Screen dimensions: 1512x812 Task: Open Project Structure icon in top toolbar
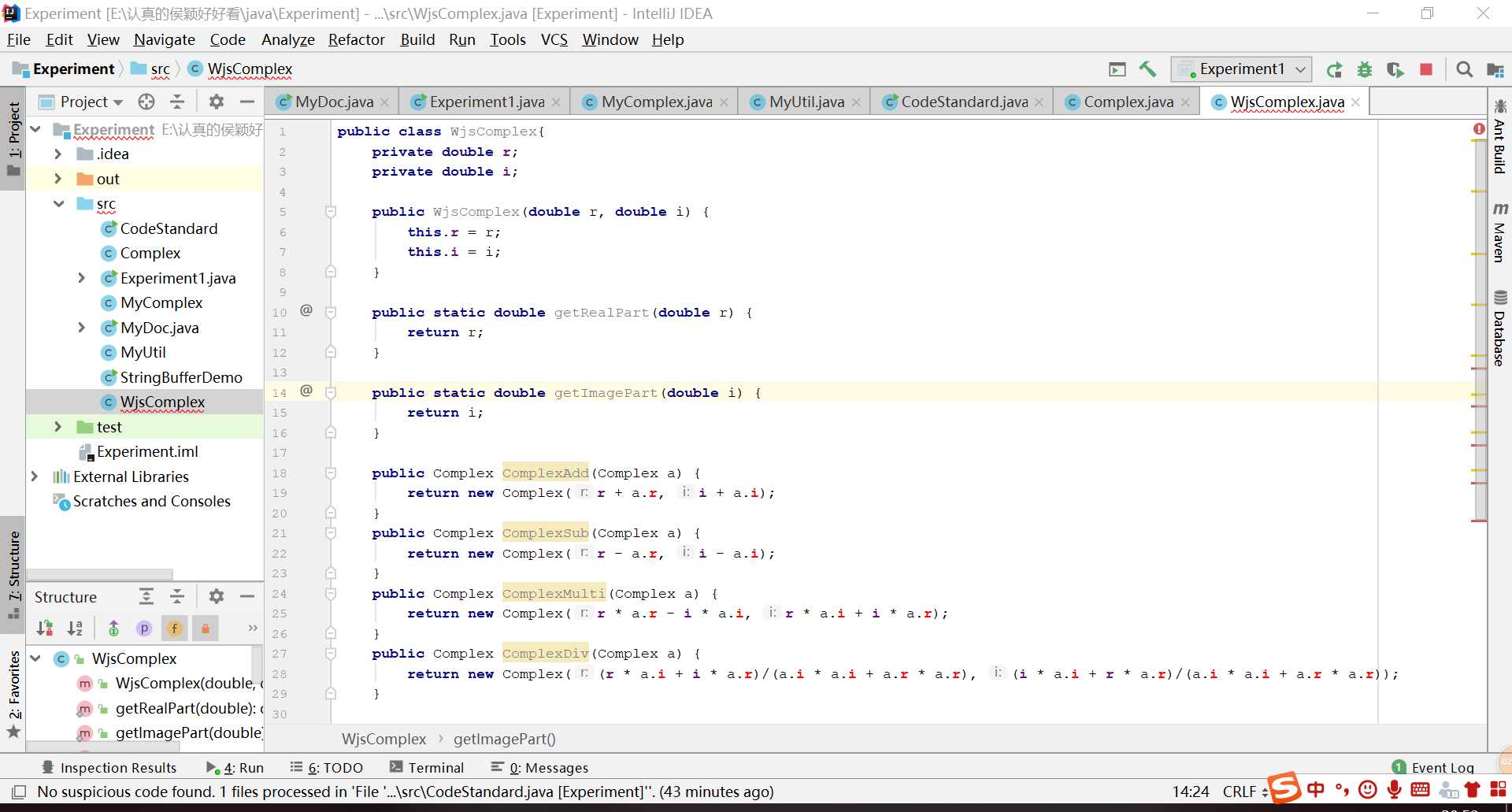click(1495, 69)
